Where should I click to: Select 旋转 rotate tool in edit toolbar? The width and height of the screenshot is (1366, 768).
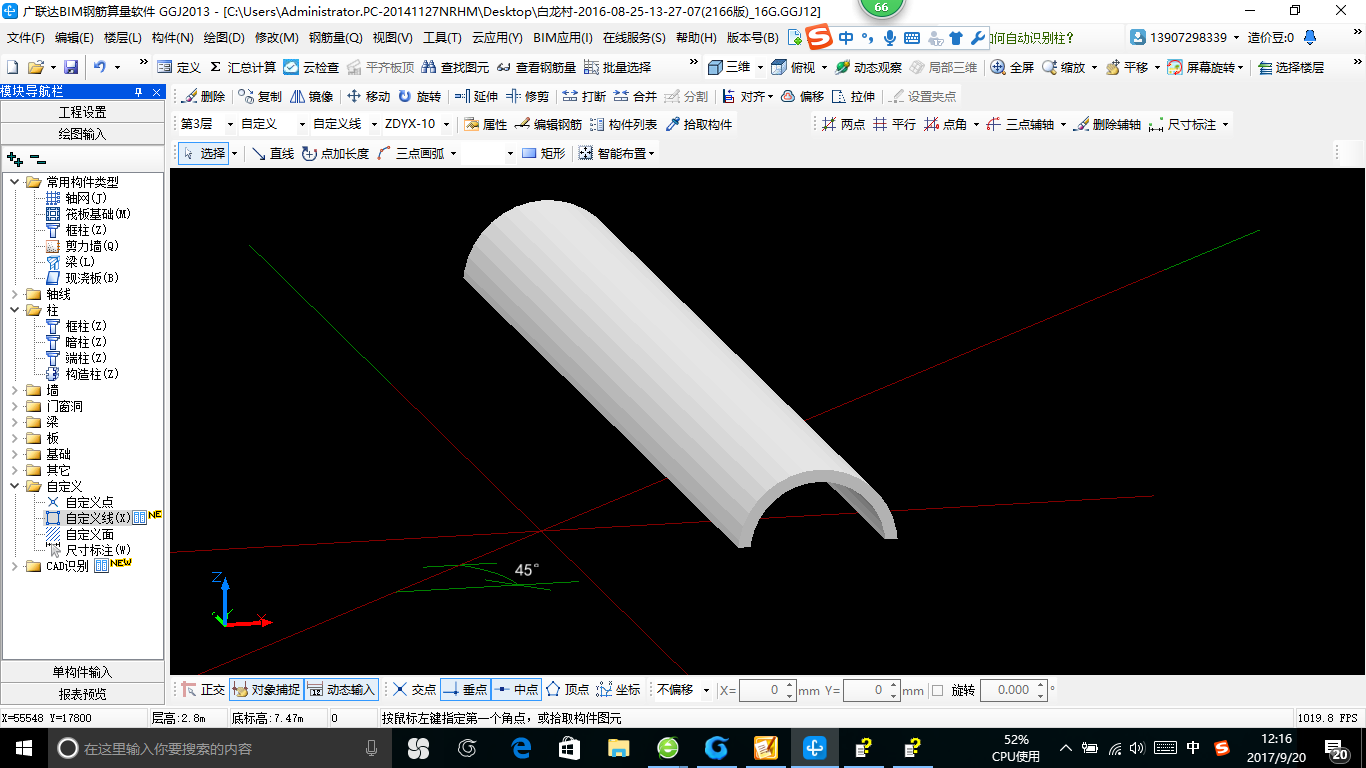pos(419,96)
